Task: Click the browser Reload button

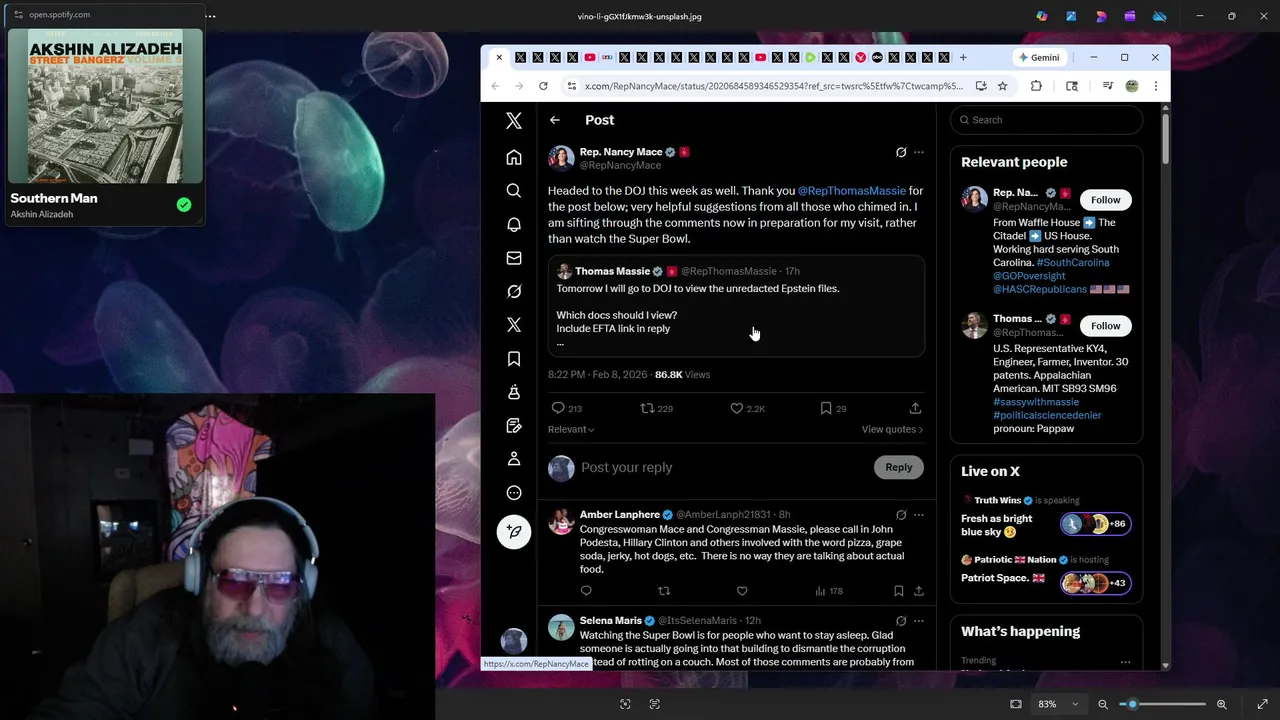Action: (x=543, y=86)
